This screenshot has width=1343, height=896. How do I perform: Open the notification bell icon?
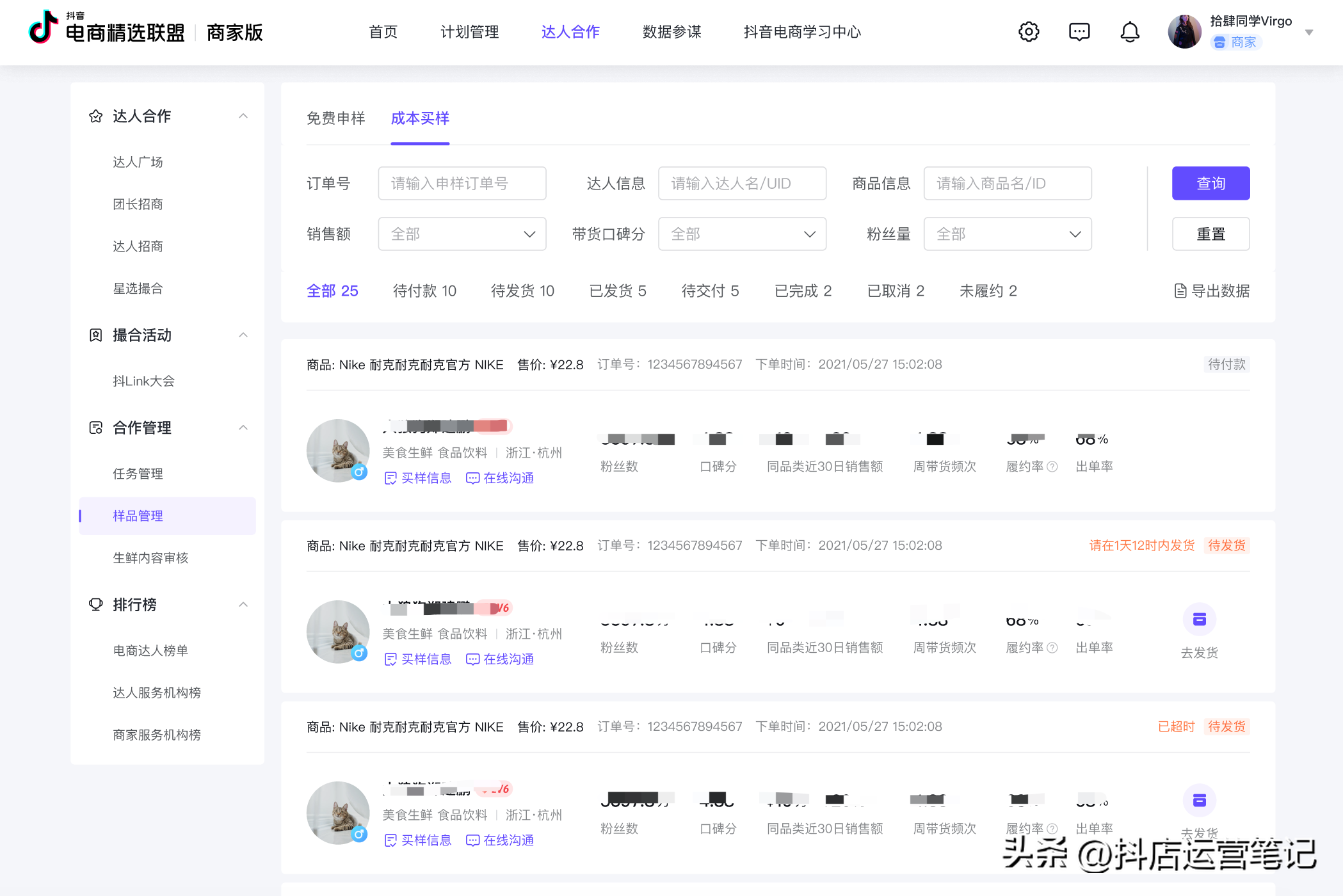tap(1130, 31)
